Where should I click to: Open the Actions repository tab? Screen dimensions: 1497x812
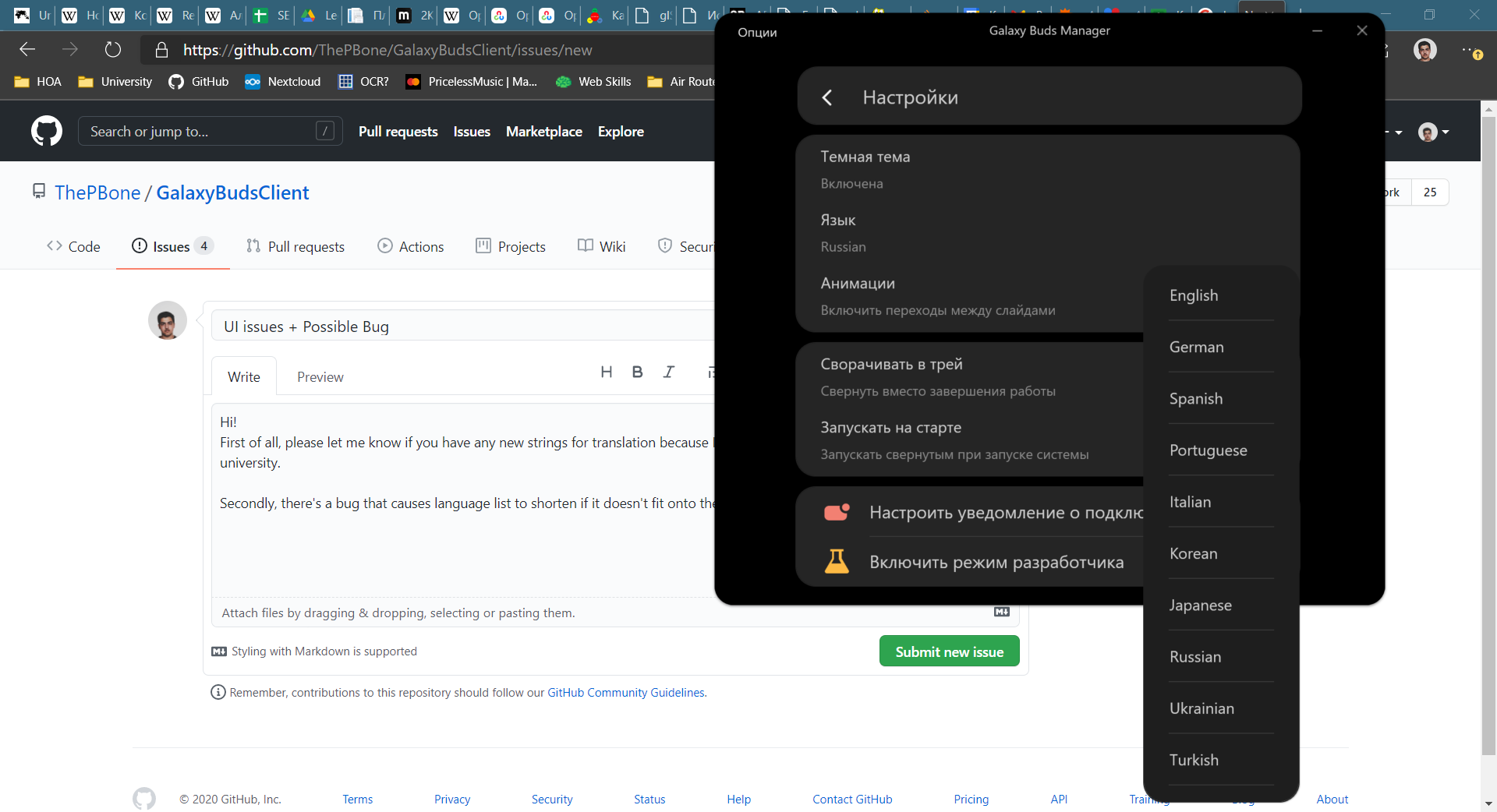pyautogui.click(x=411, y=246)
